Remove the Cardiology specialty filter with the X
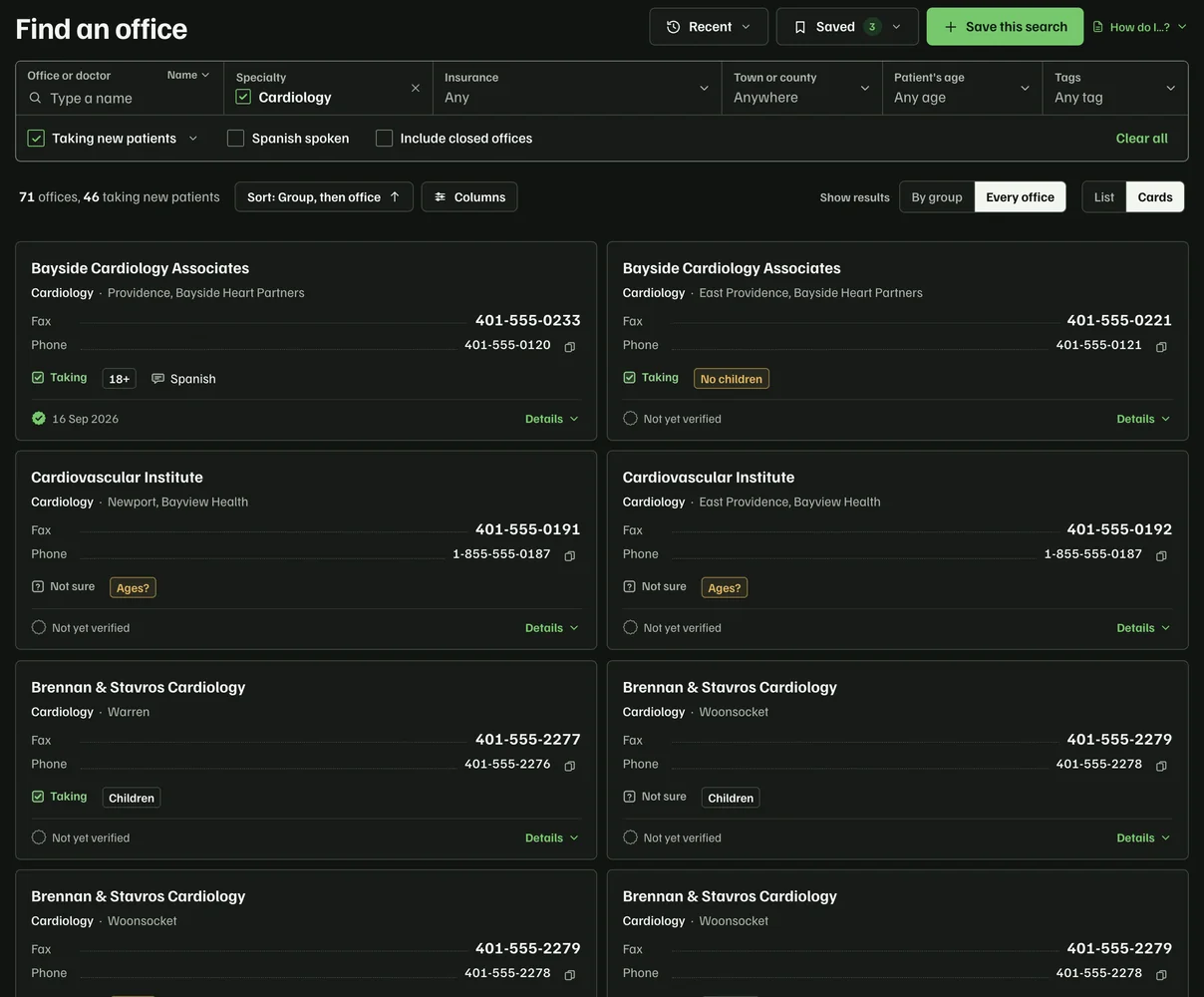Viewport: 1204px width, 997px height. click(x=416, y=88)
